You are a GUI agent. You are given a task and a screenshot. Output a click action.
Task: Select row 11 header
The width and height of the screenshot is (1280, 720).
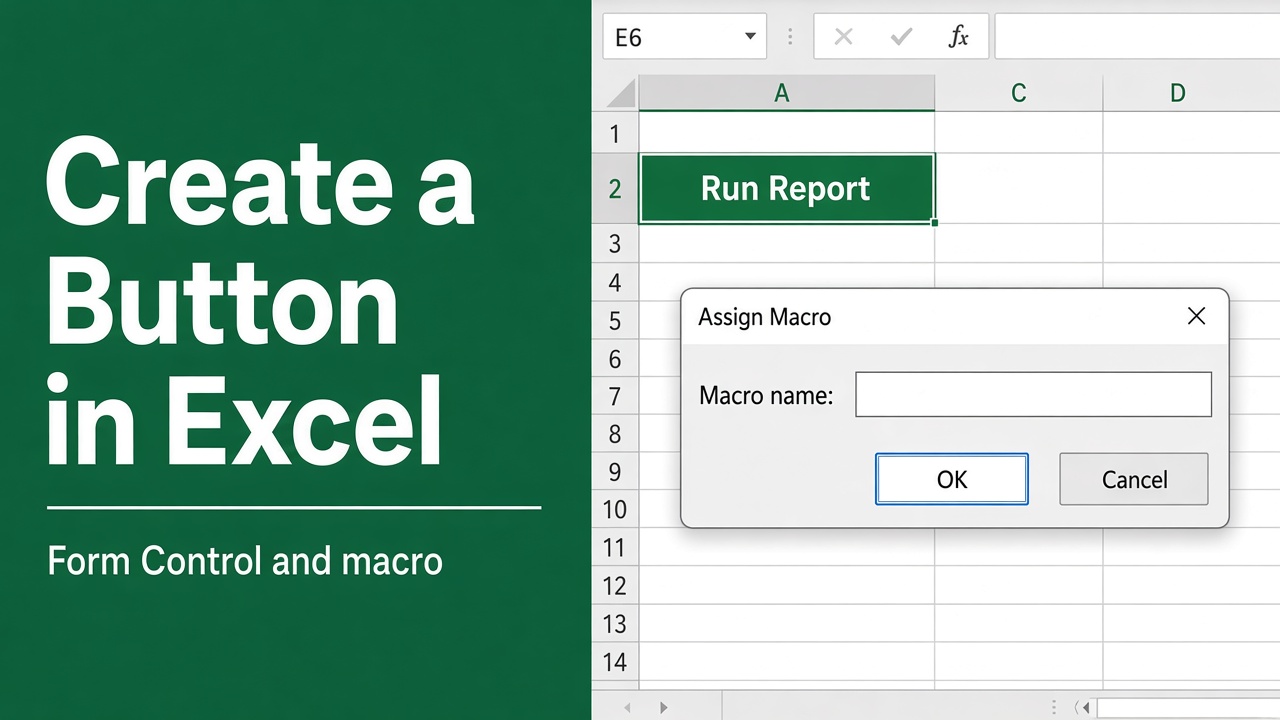click(x=615, y=547)
